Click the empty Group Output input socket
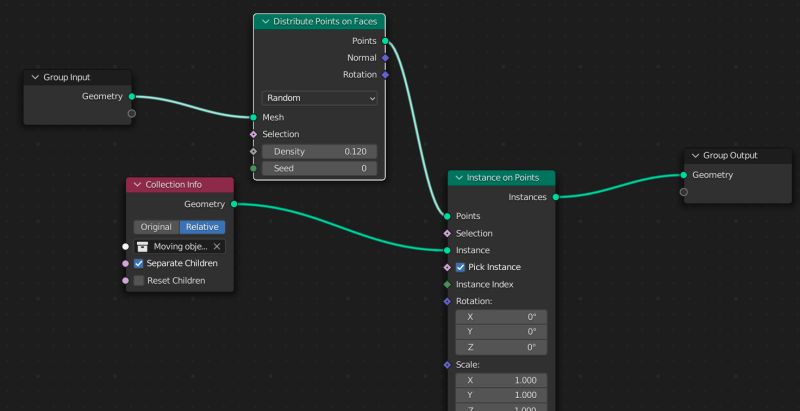This screenshot has height=411, width=800. point(684,192)
